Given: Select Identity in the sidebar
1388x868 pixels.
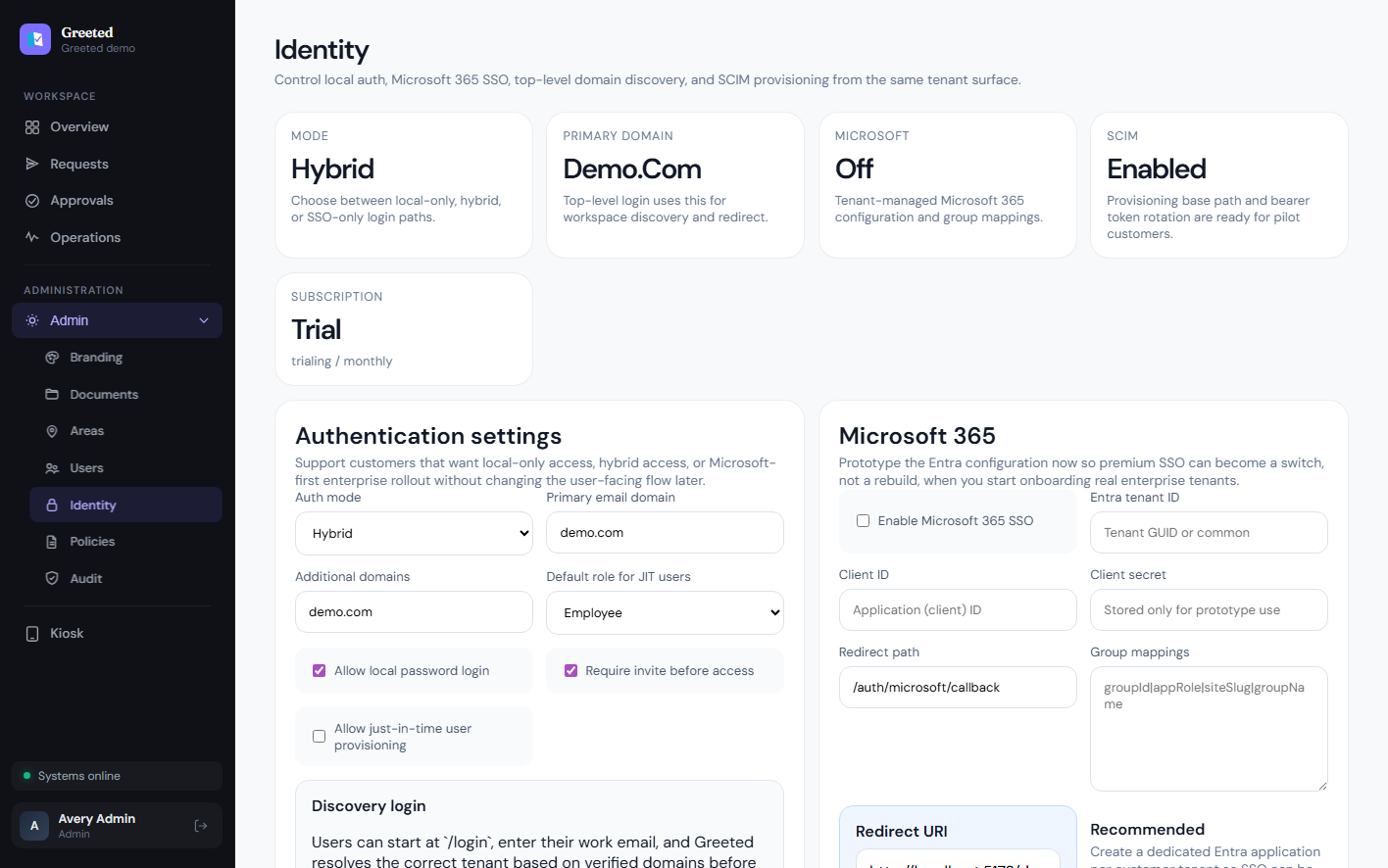Looking at the screenshot, I should tap(126, 506).
